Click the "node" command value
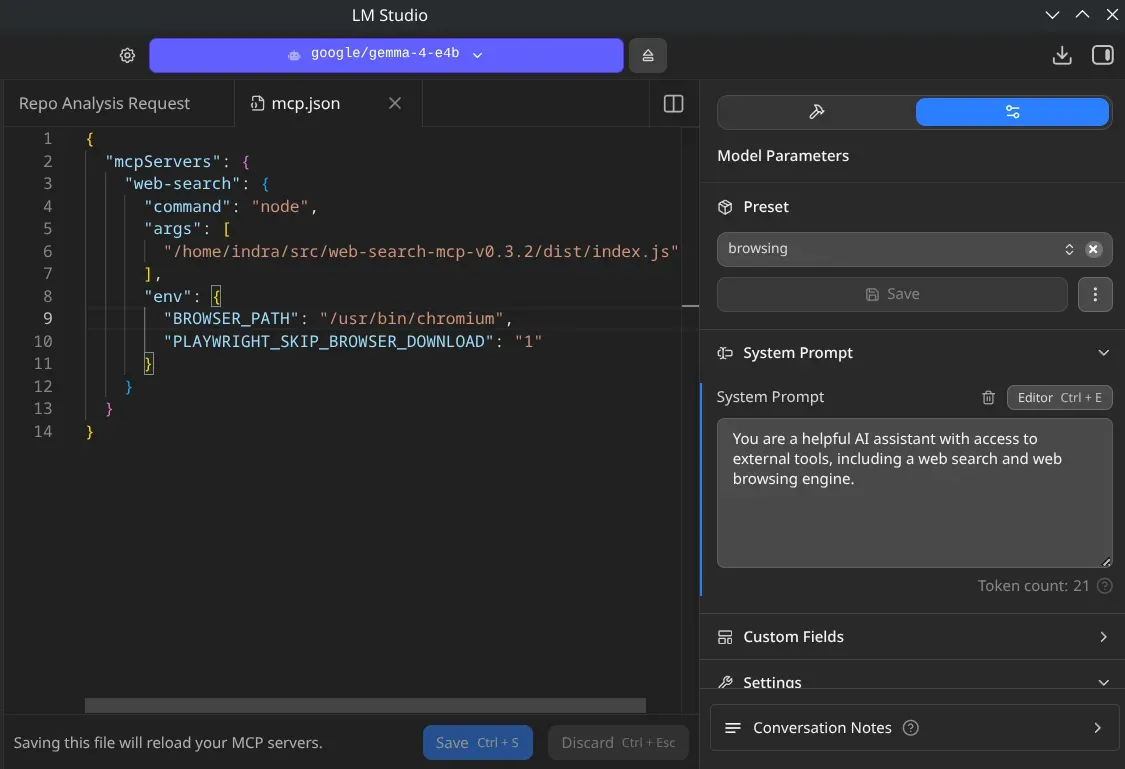This screenshot has width=1125, height=769. coord(280,207)
